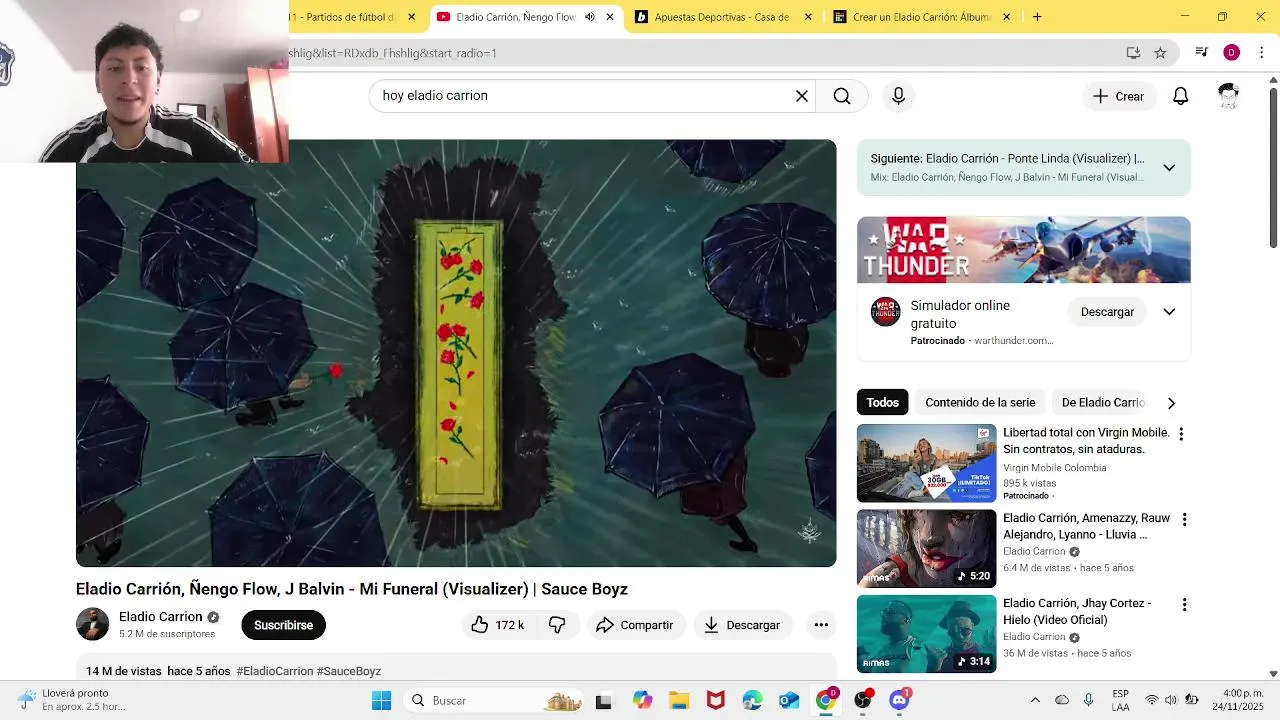Image resolution: width=1280 pixels, height=720 pixels.
Task: Open OBS Studio from the taskbar
Action: [x=863, y=700]
